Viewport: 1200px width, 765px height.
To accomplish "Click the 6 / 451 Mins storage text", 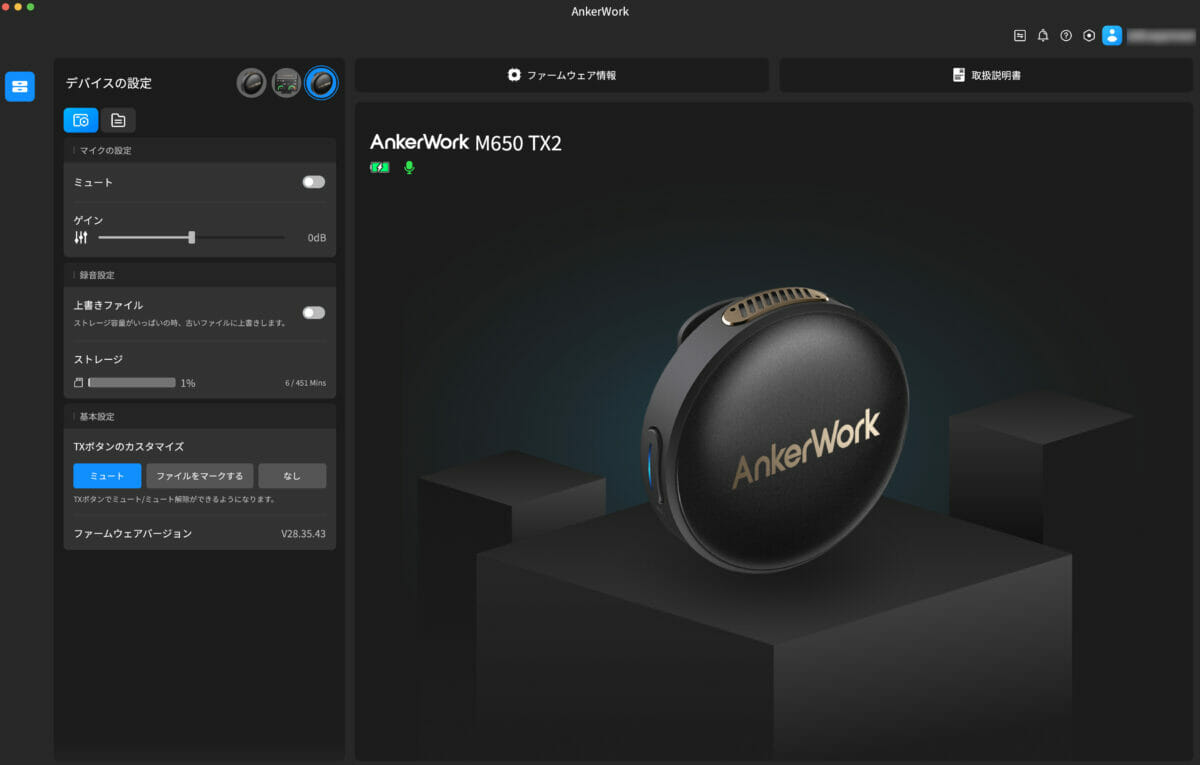I will point(305,383).
